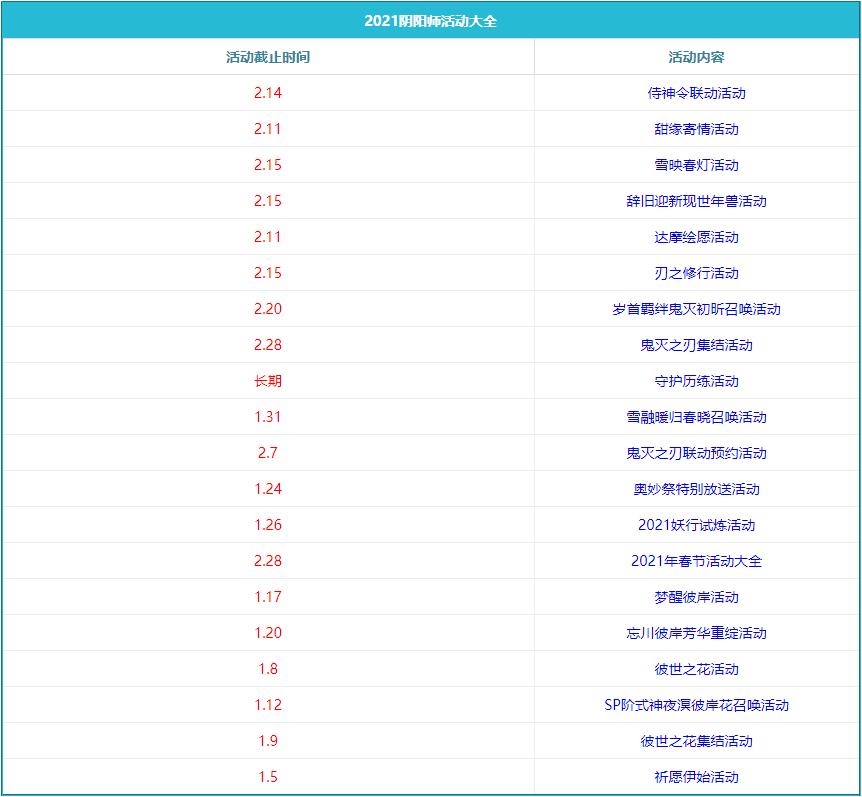
Task: Click the 1.17 deadline cell
Action: tap(268, 597)
